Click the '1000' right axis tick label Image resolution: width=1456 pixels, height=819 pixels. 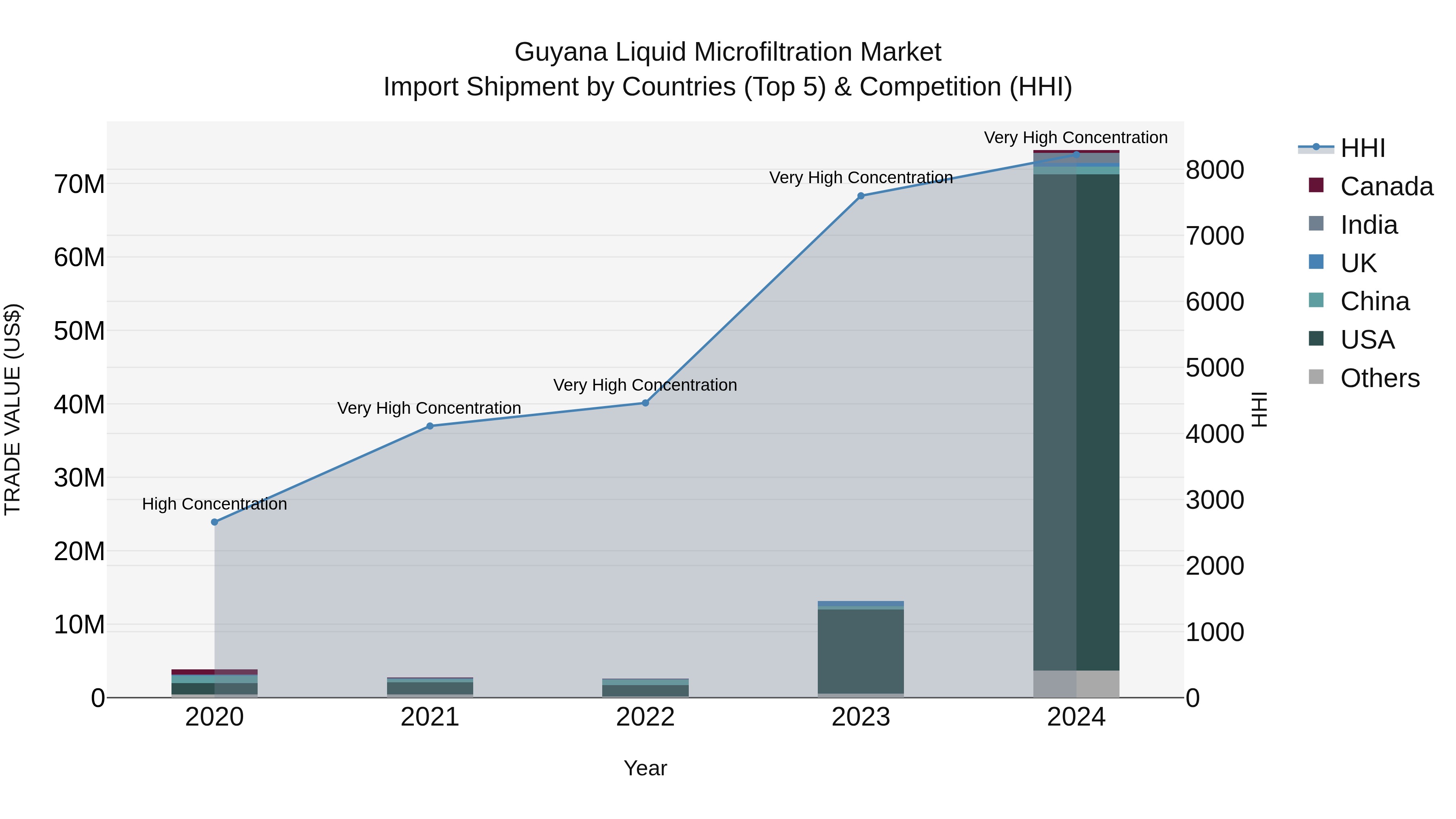(1215, 632)
